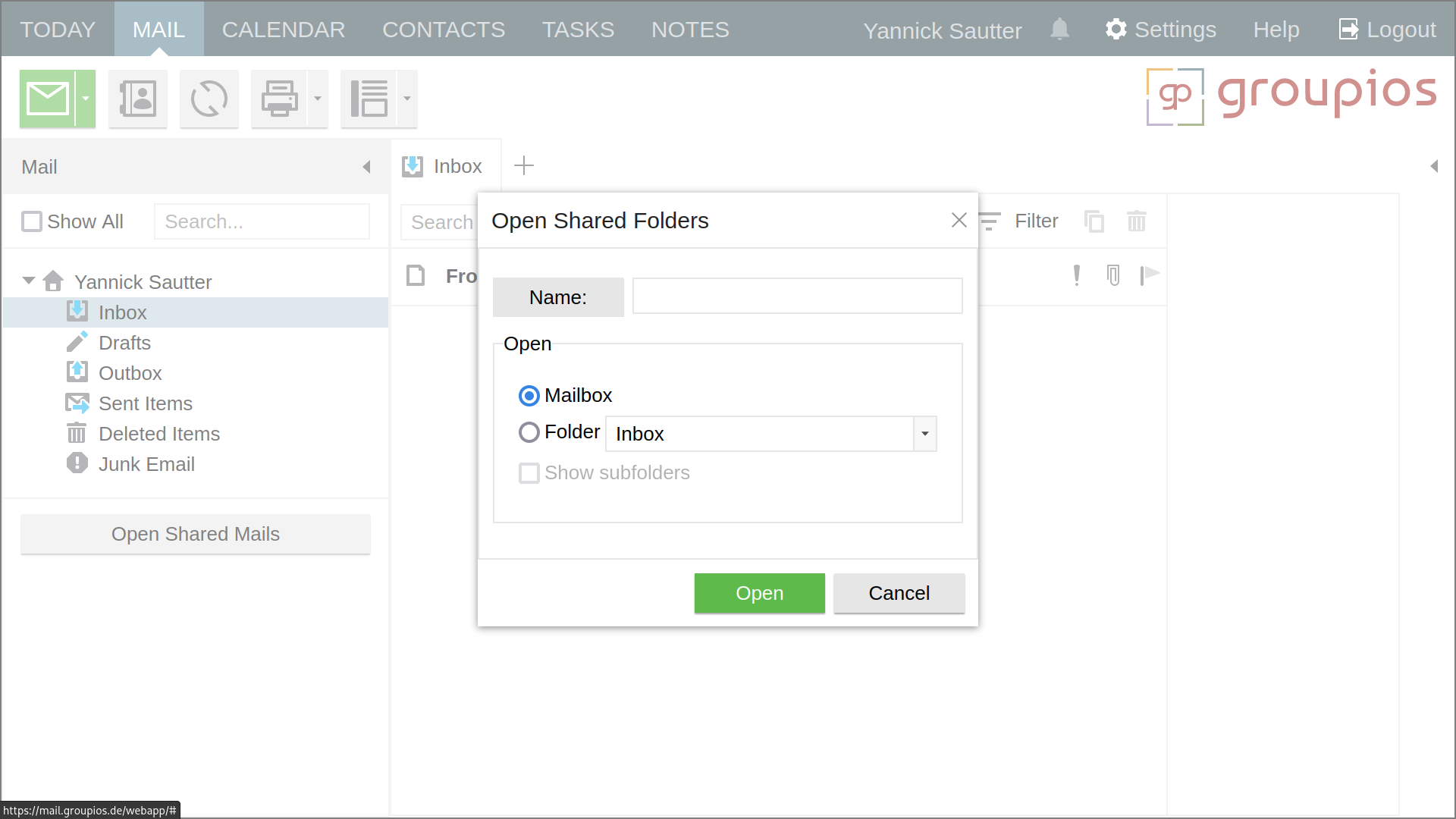Viewport: 1456px width, 819px height.
Task: Click the address book toolbar icon
Action: (x=138, y=99)
